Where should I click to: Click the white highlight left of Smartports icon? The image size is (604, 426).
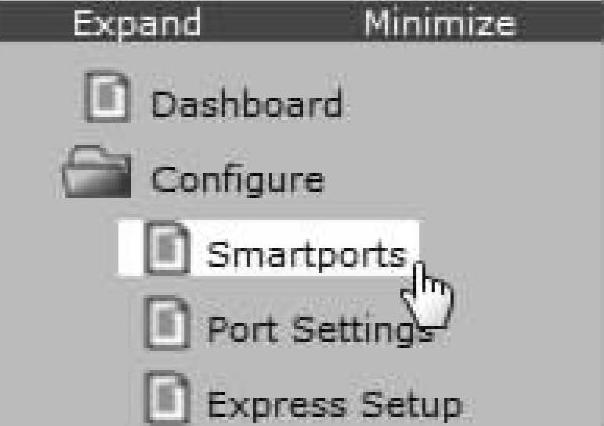click(x=131, y=248)
